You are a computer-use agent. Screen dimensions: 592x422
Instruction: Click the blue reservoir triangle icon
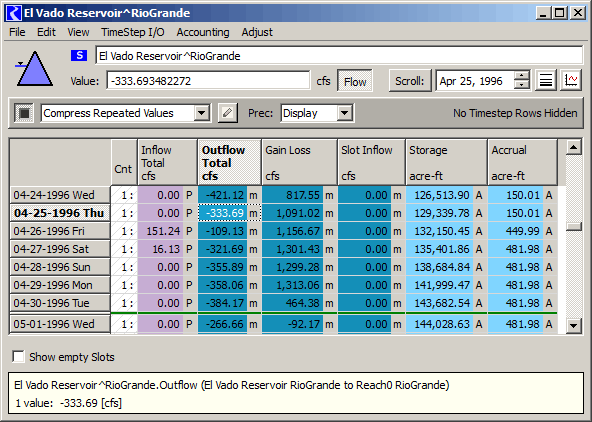pos(34,68)
